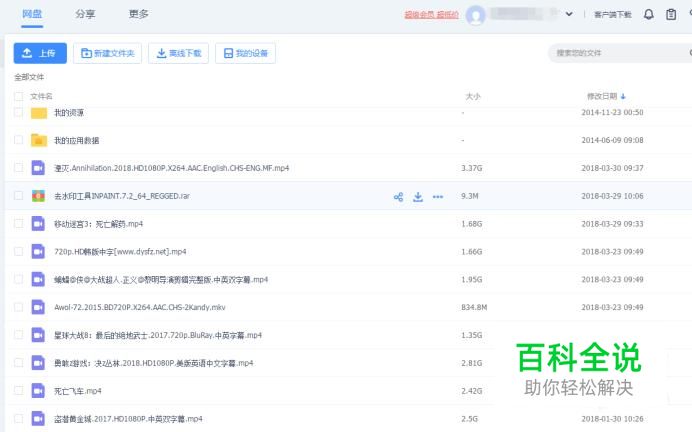Image resolution: width=692 pixels, height=432 pixels.
Task: Open the 我的资源 folder name
Action: 69,113
